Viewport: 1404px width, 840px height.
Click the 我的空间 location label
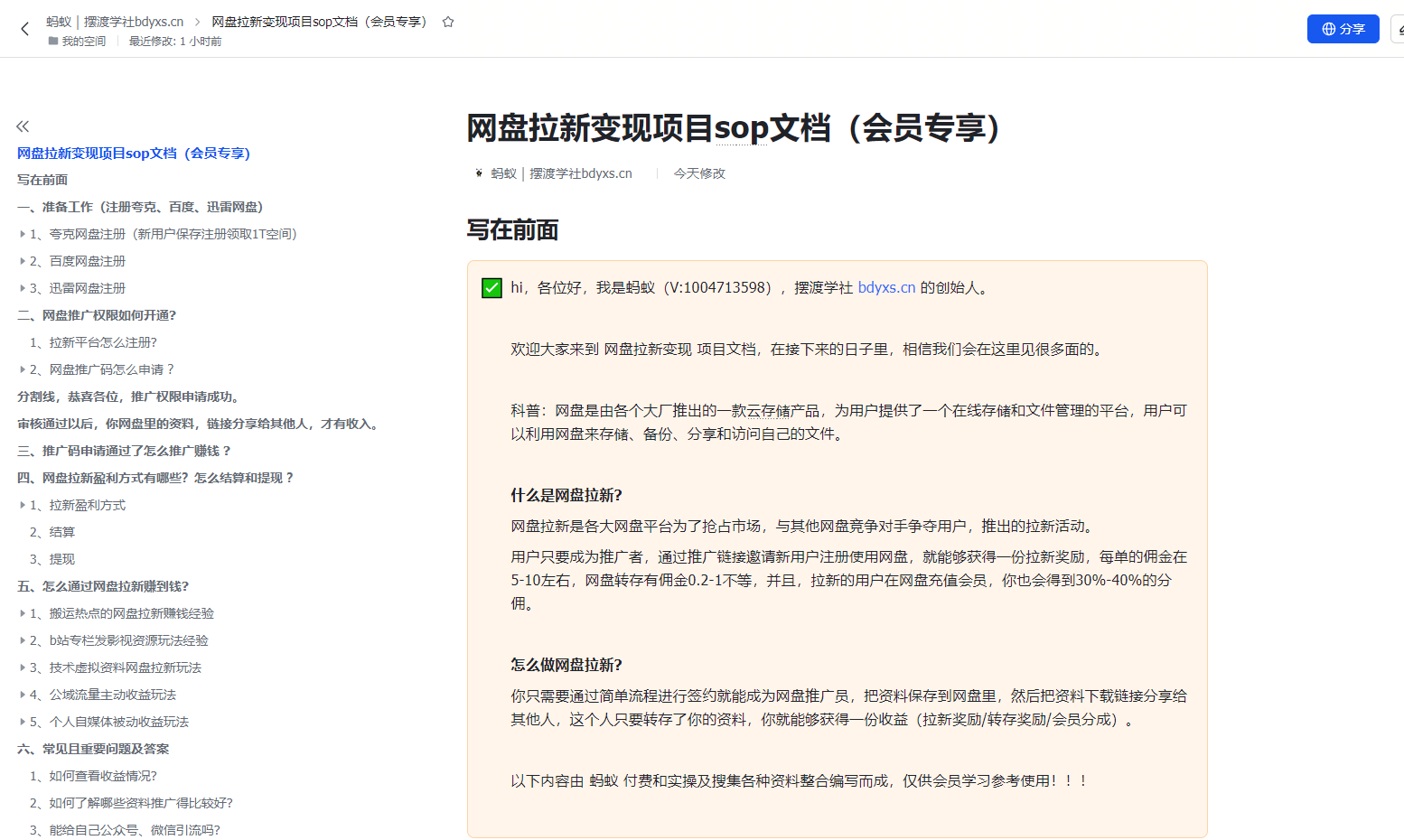point(83,42)
